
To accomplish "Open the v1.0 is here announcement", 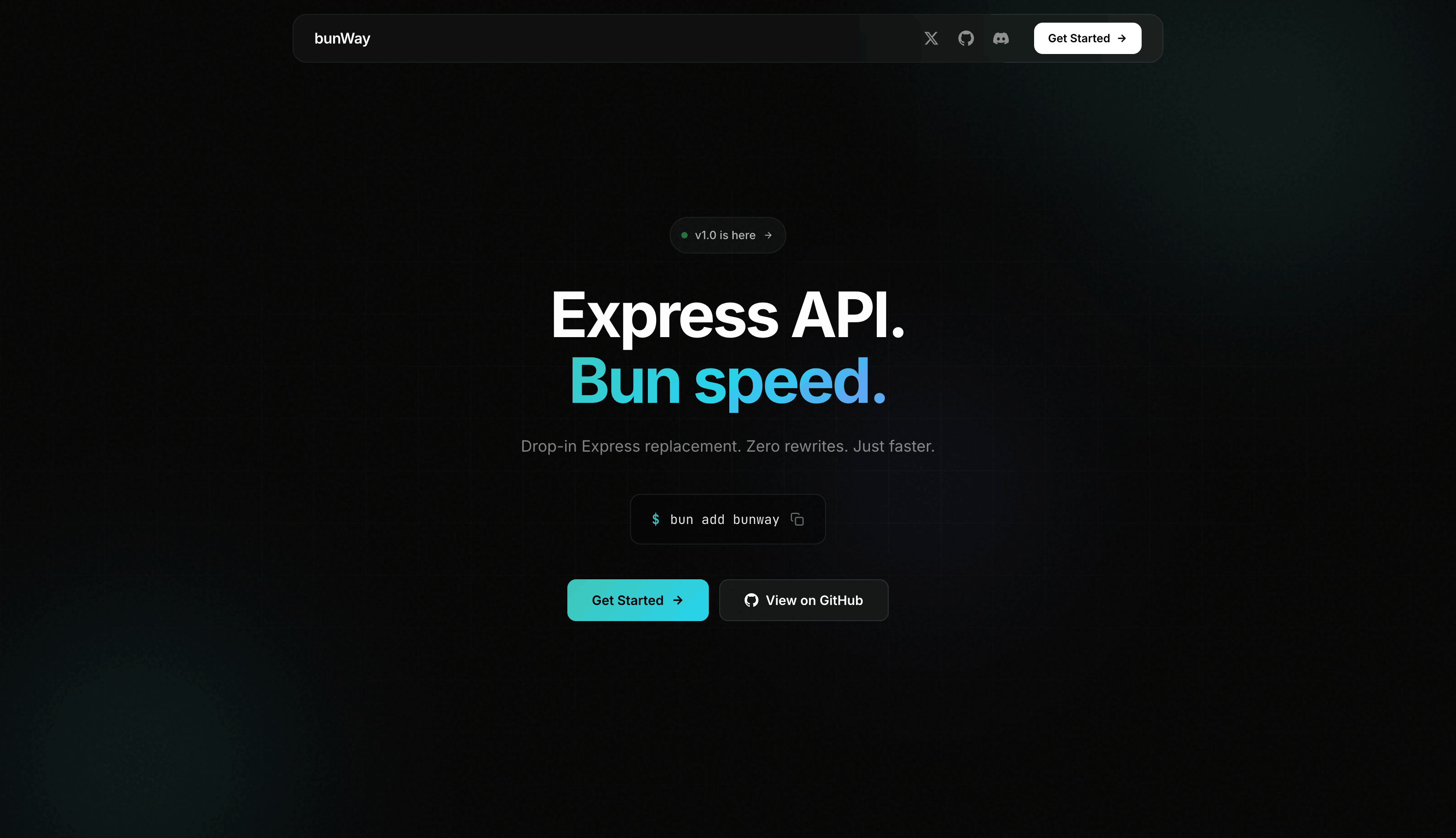I will point(727,235).
